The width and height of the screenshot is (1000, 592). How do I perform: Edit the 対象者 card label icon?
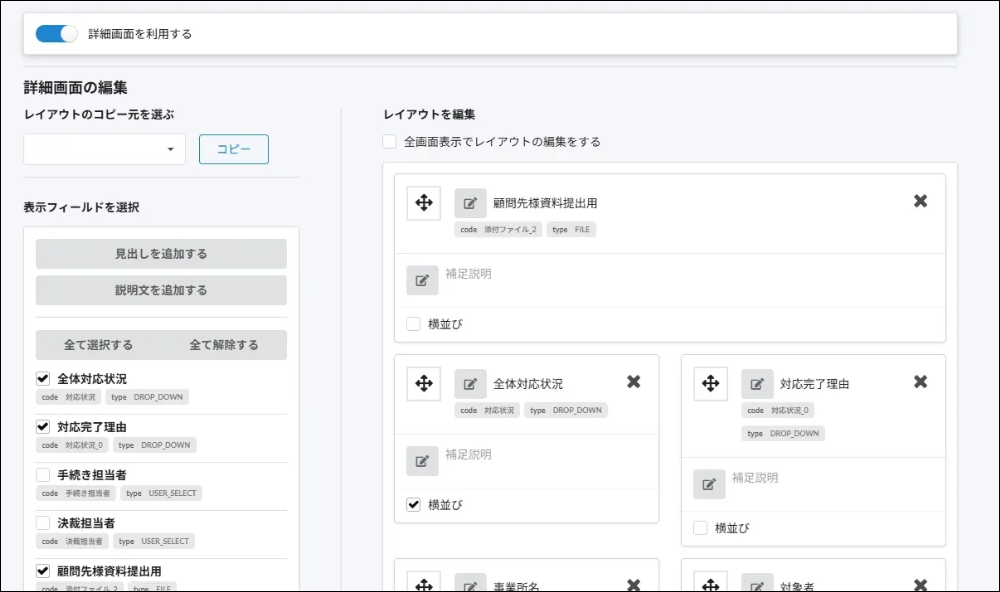pos(757,584)
